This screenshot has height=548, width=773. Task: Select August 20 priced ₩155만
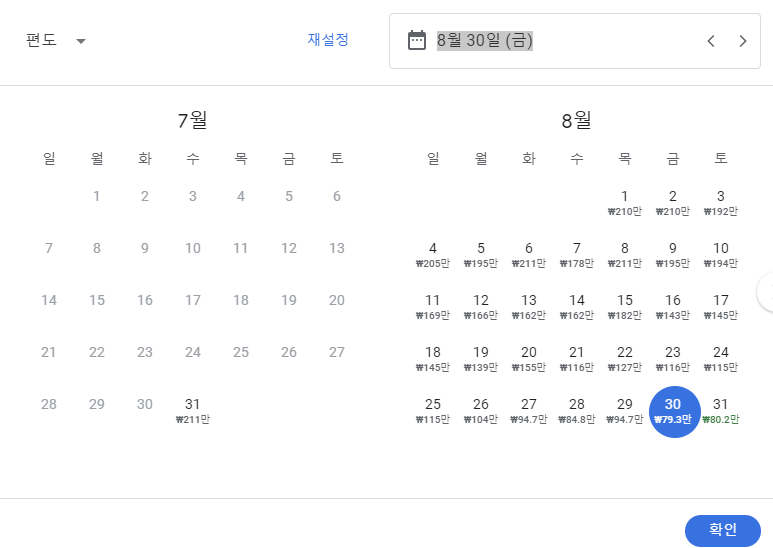coord(529,359)
